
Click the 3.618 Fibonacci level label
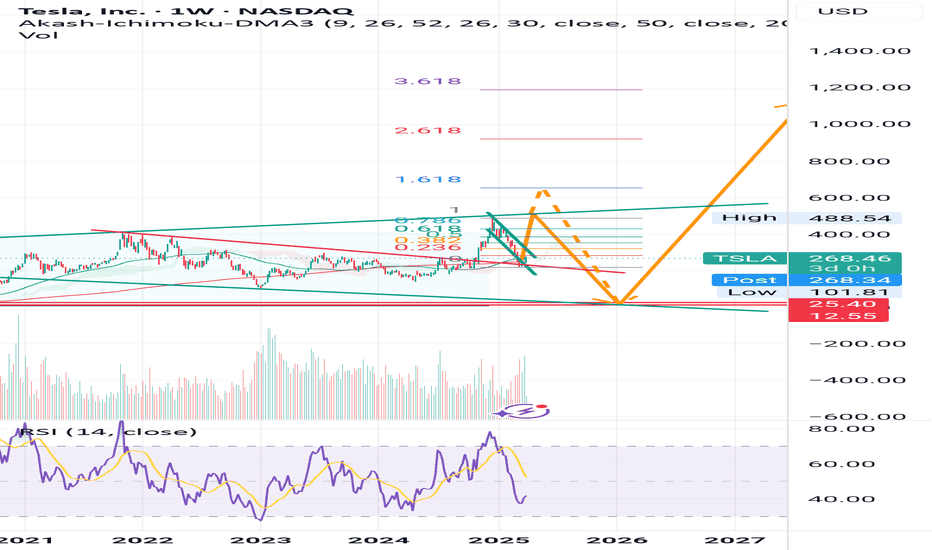click(x=428, y=81)
